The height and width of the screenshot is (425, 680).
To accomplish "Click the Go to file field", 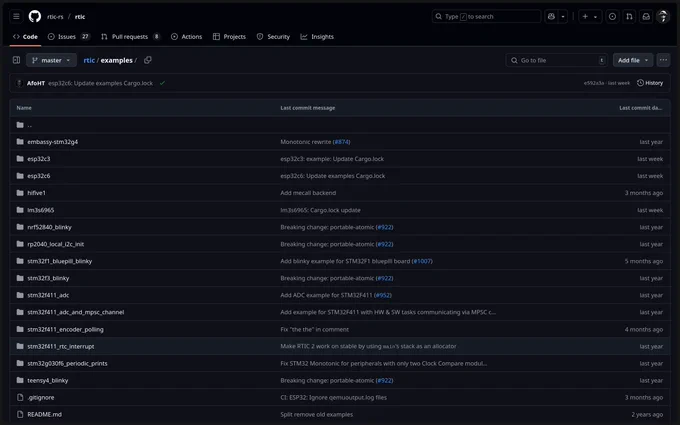I will coord(557,60).
